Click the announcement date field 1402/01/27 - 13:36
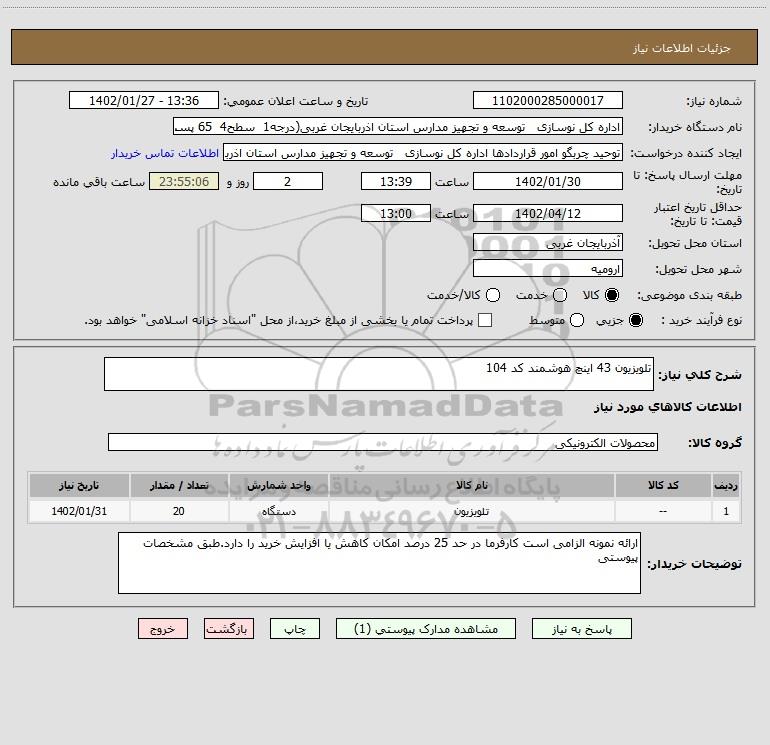Image resolution: width=770 pixels, height=745 pixels. (144, 101)
